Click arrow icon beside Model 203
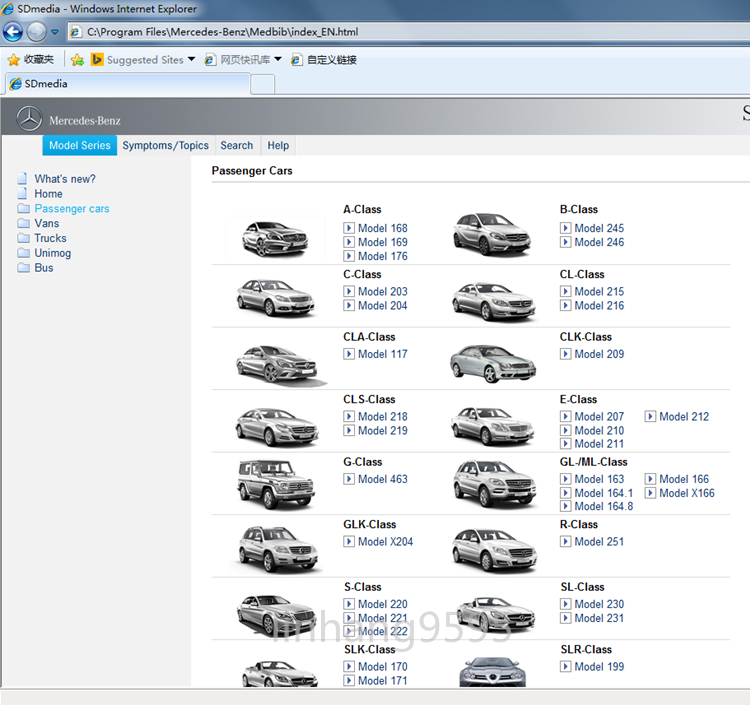Image resolution: width=750 pixels, height=705 pixels. pos(349,291)
